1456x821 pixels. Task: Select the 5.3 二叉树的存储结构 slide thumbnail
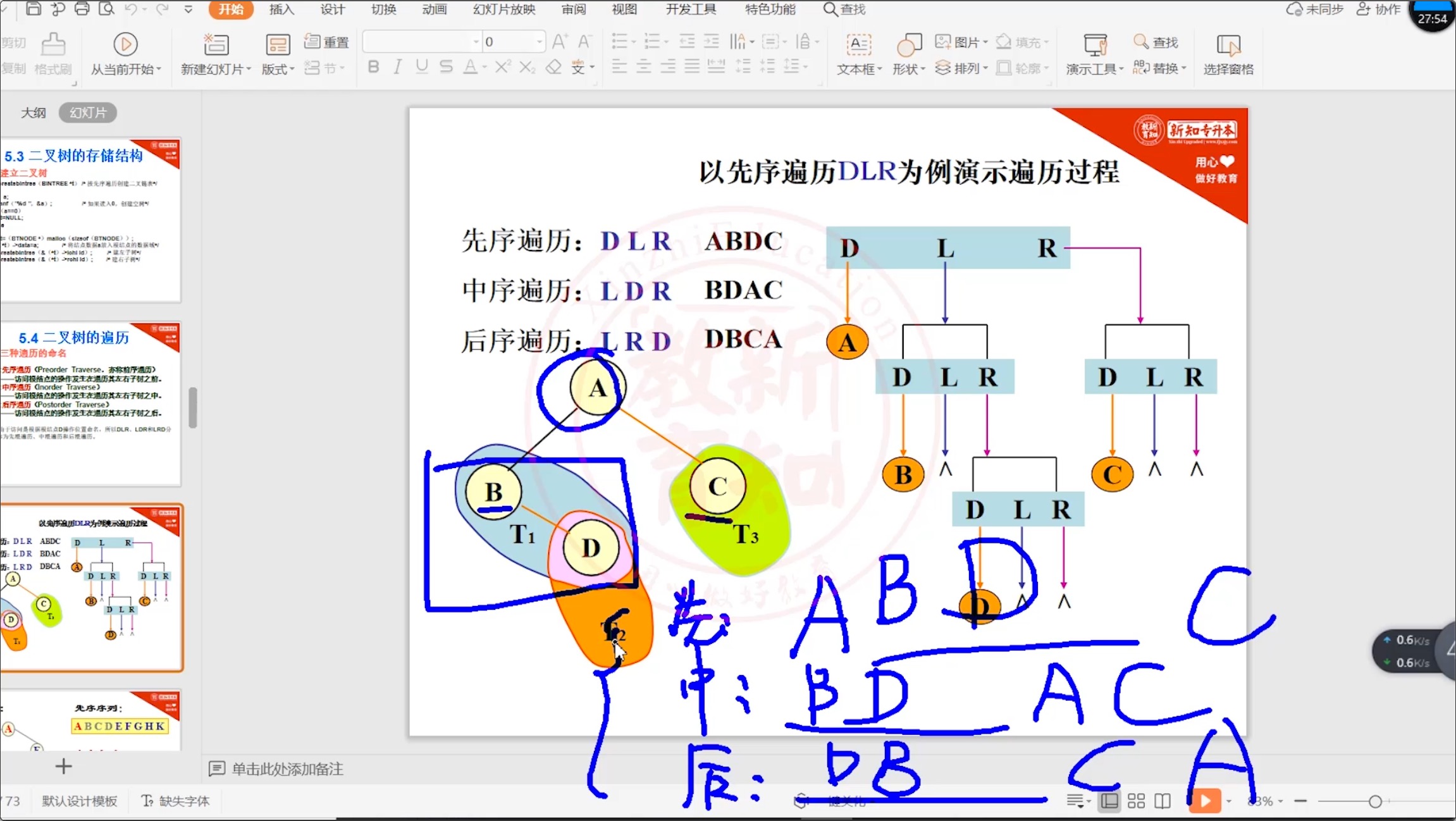pos(90,220)
